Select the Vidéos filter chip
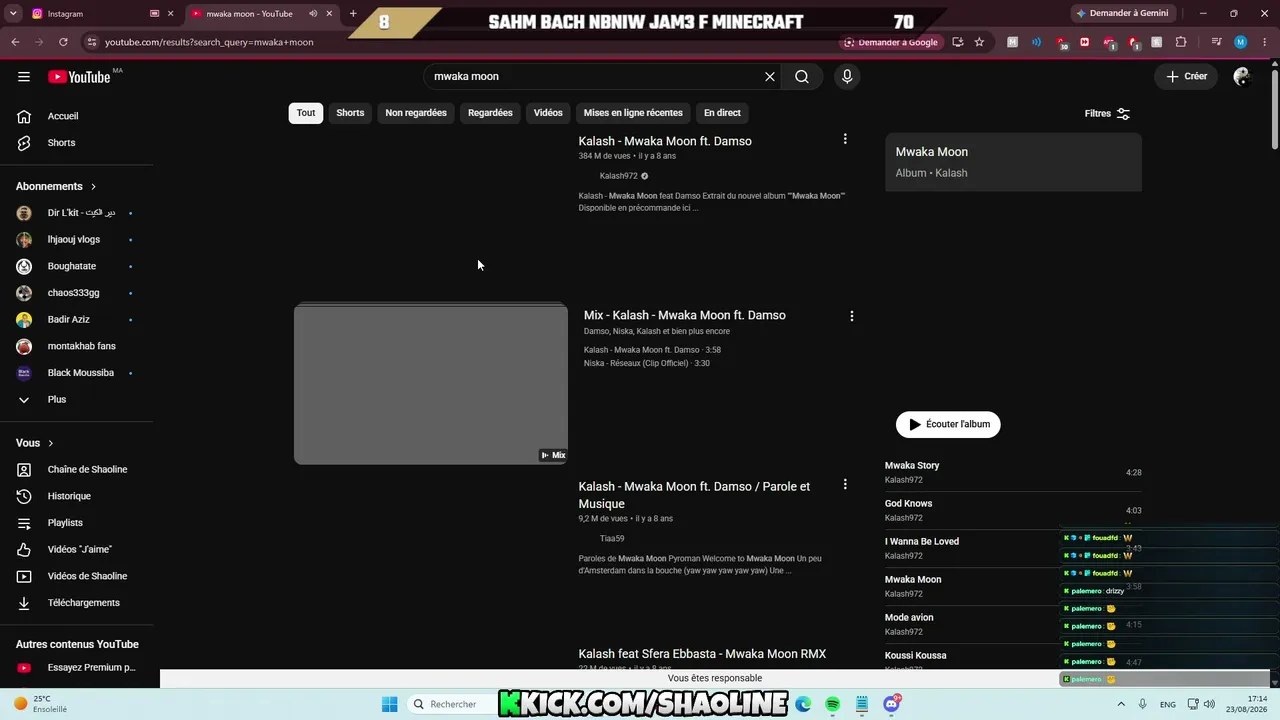1280x720 pixels. [x=548, y=113]
